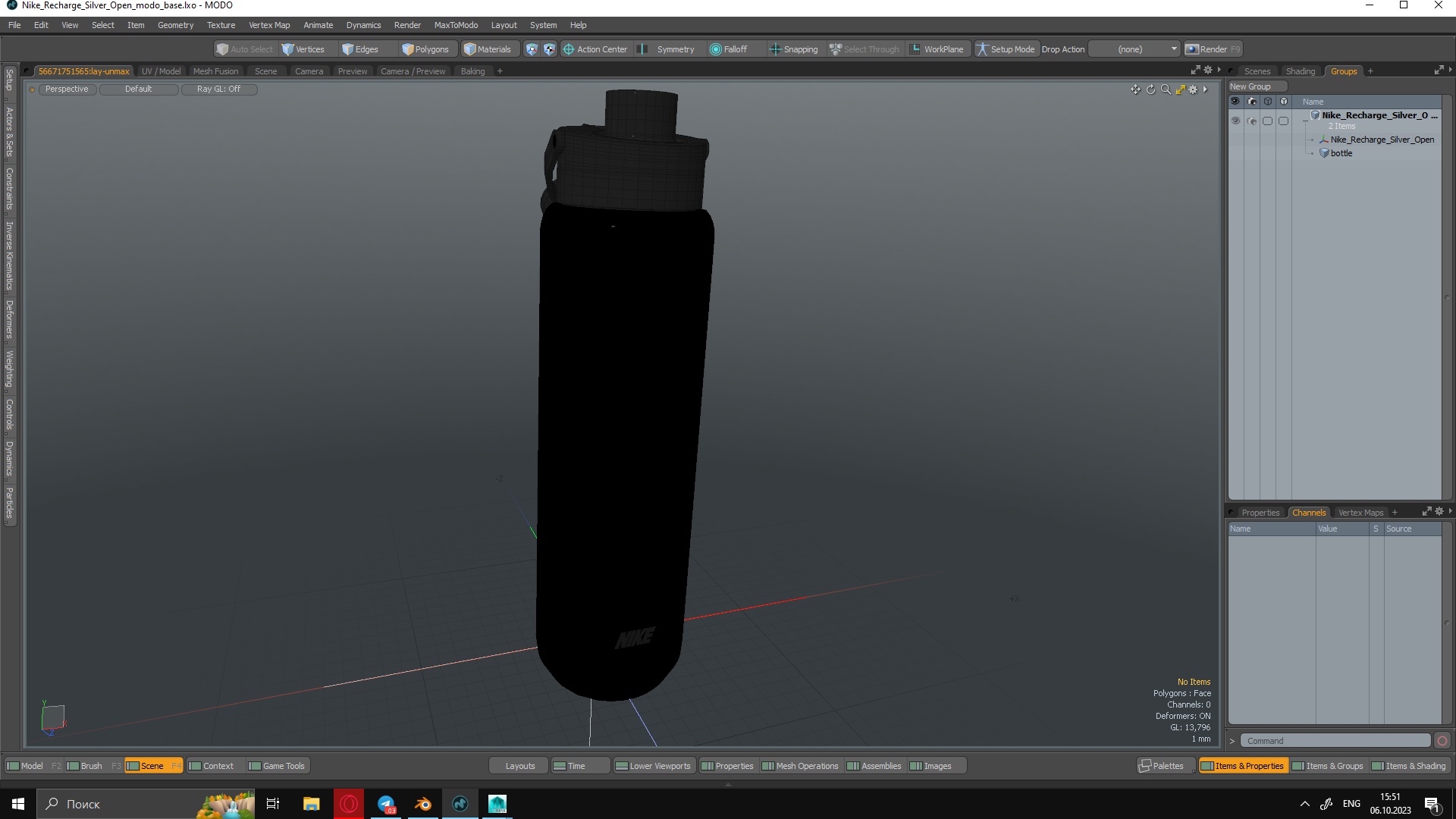Toggle Select Through option
Screen dimensions: 1456x819
(x=864, y=49)
